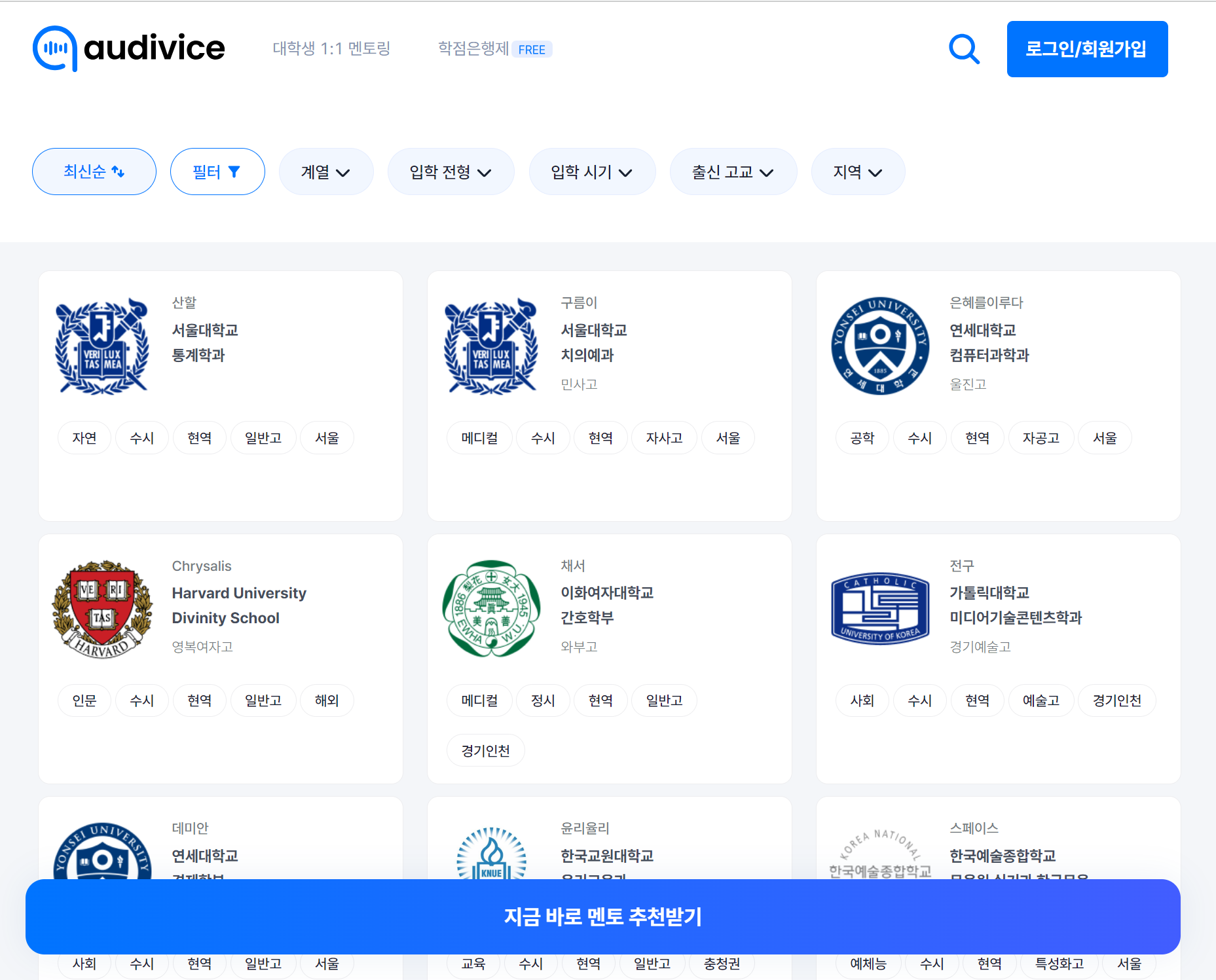Click the 해외 tag on Chrysalis card

(327, 700)
